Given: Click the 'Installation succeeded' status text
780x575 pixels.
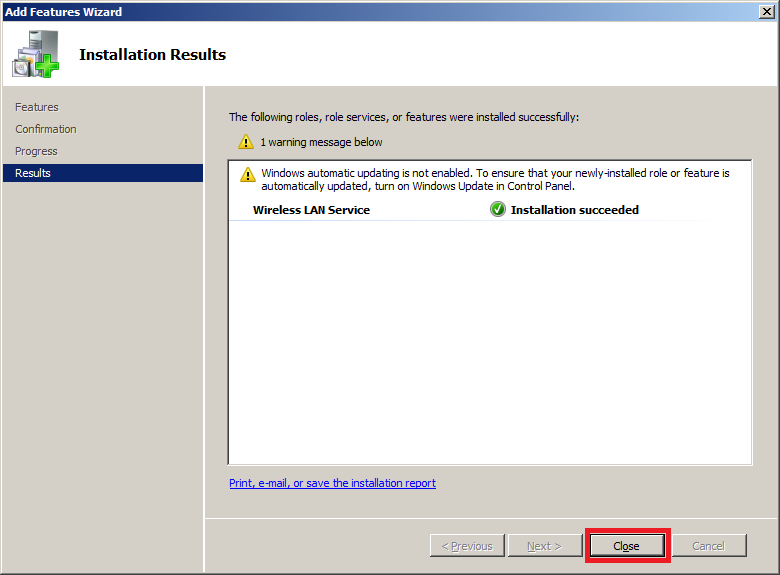Looking at the screenshot, I should [574, 210].
